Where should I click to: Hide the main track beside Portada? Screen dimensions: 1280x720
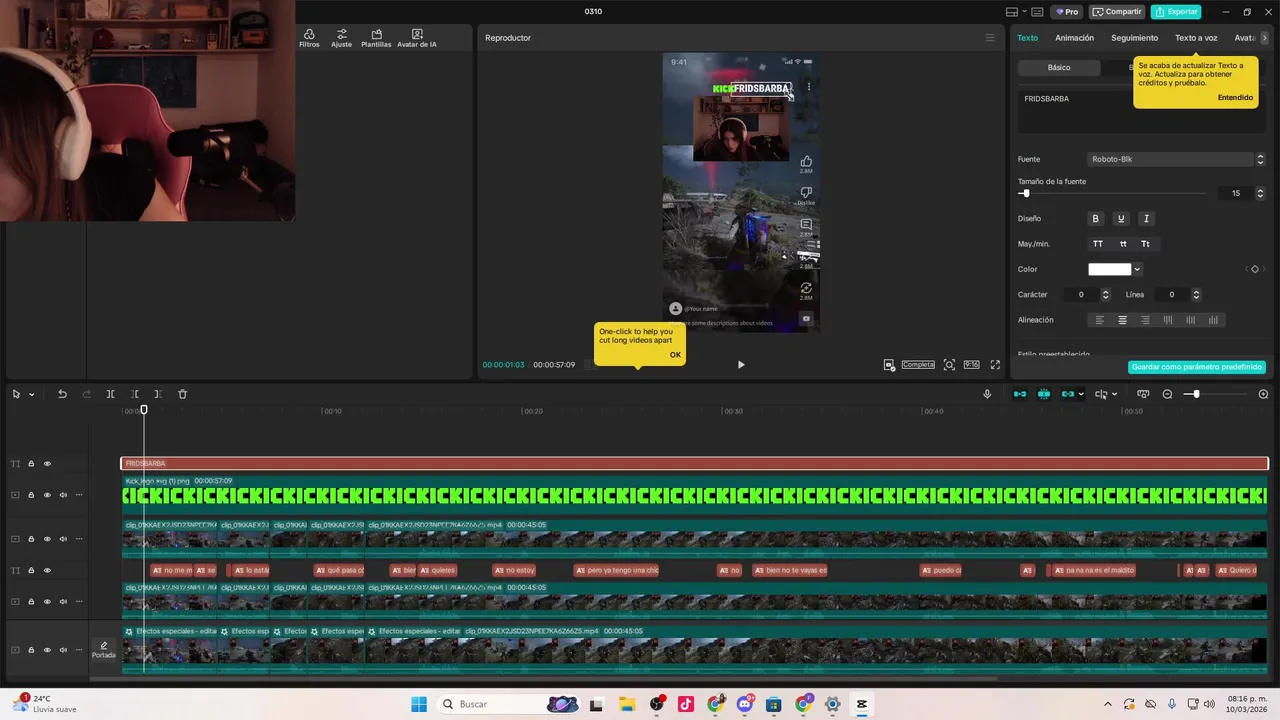(x=47, y=650)
